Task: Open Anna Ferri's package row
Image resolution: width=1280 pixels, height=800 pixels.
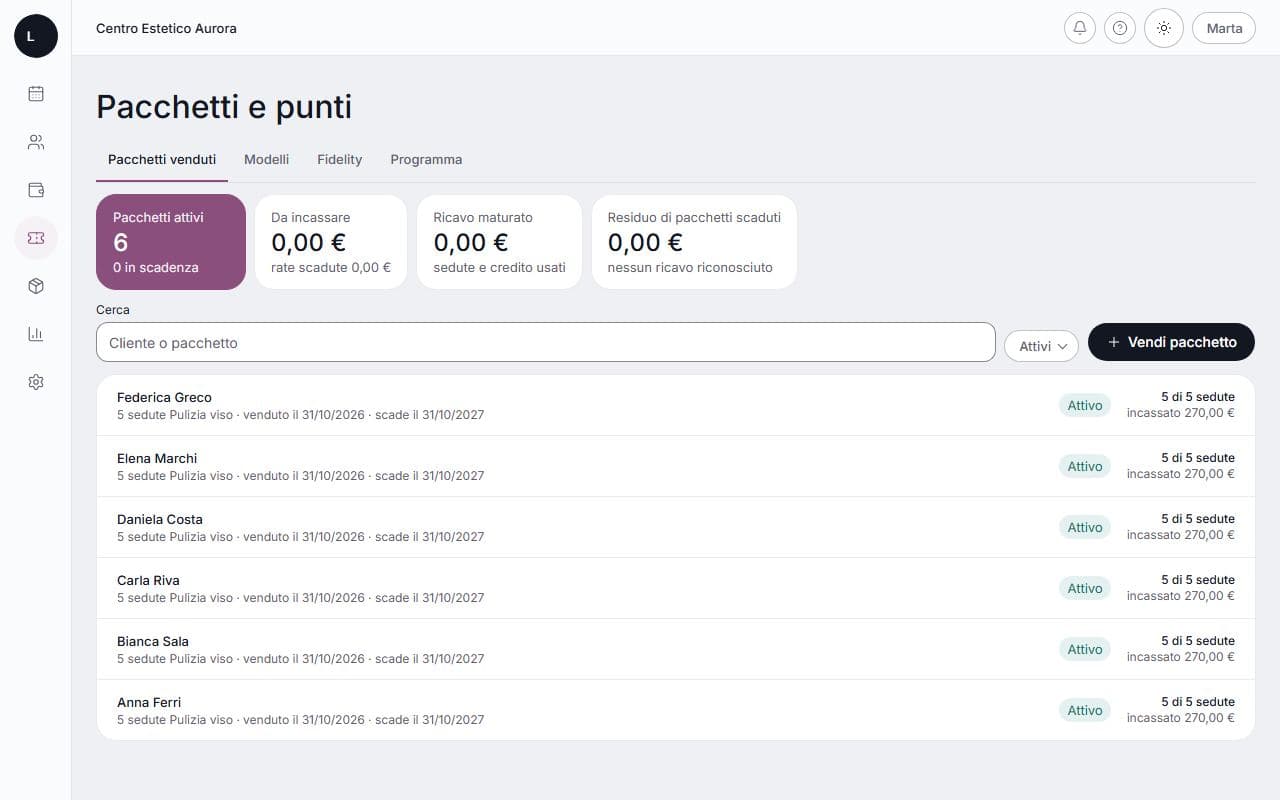Action: (x=676, y=710)
